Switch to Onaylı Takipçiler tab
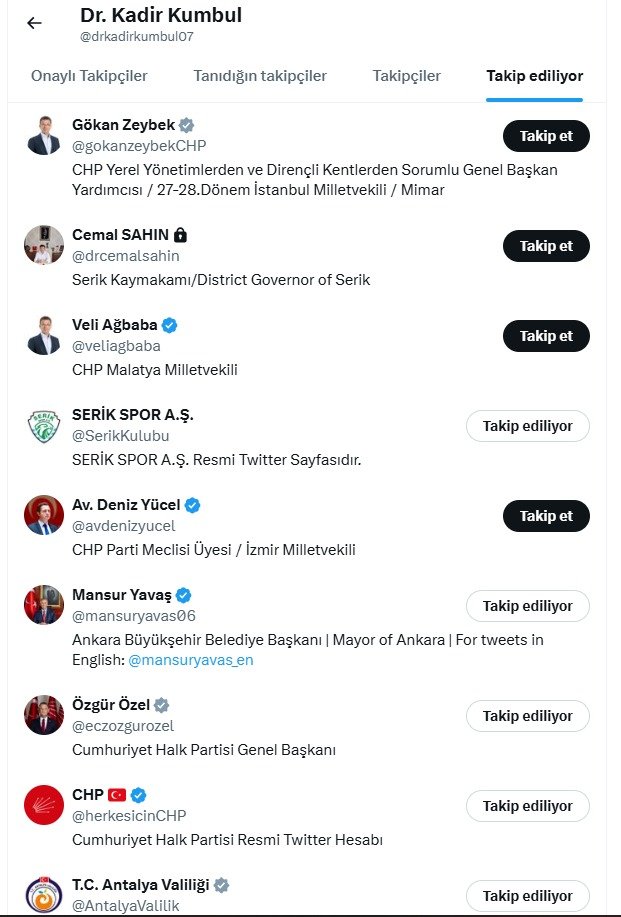The width and height of the screenshot is (621, 917). [x=89, y=76]
